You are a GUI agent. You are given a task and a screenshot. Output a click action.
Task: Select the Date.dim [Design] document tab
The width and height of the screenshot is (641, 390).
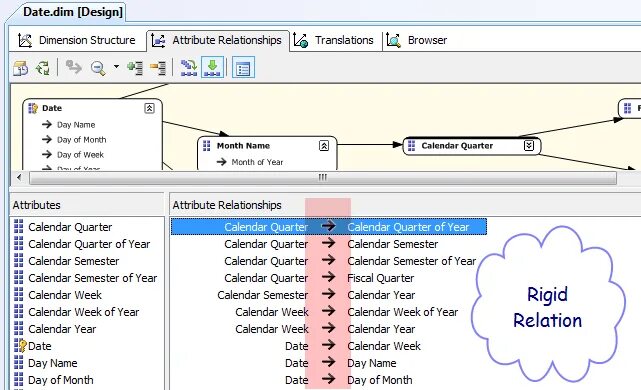tap(73, 12)
